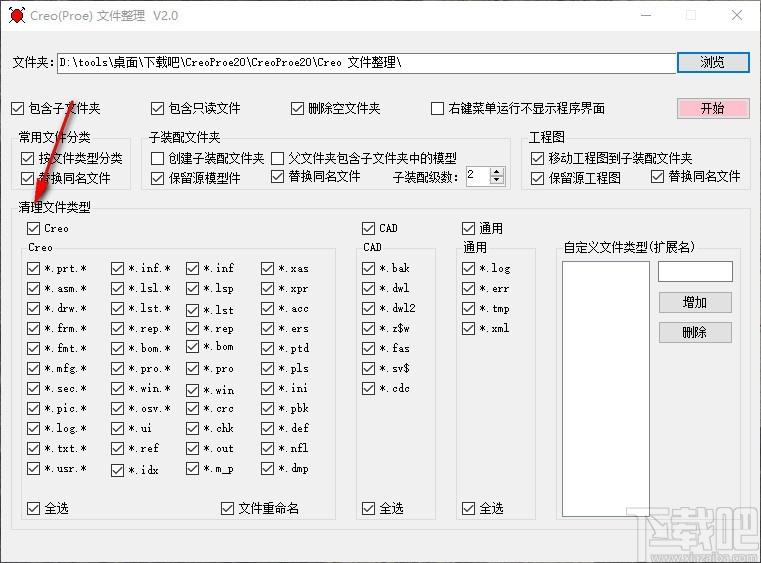Toggle 替换同名文件 in 子装配文件夹 group
761x563 pixels.
click(x=277, y=177)
